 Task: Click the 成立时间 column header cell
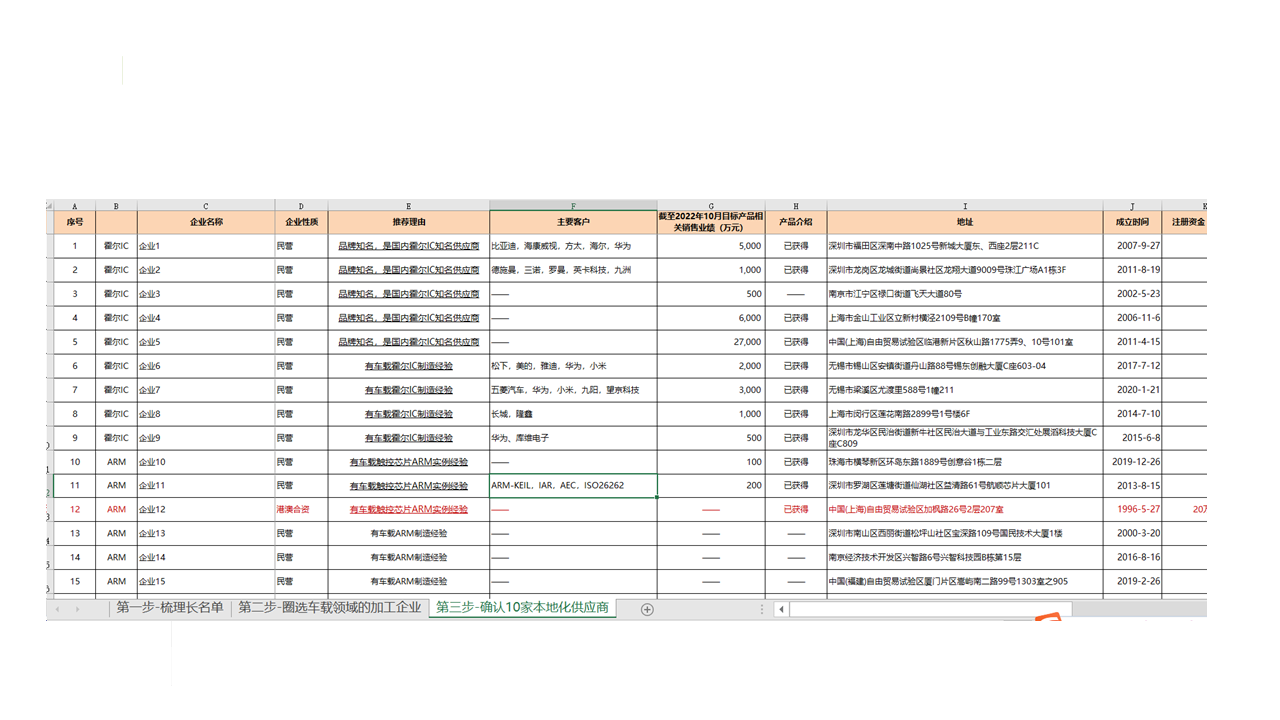click(1132, 222)
